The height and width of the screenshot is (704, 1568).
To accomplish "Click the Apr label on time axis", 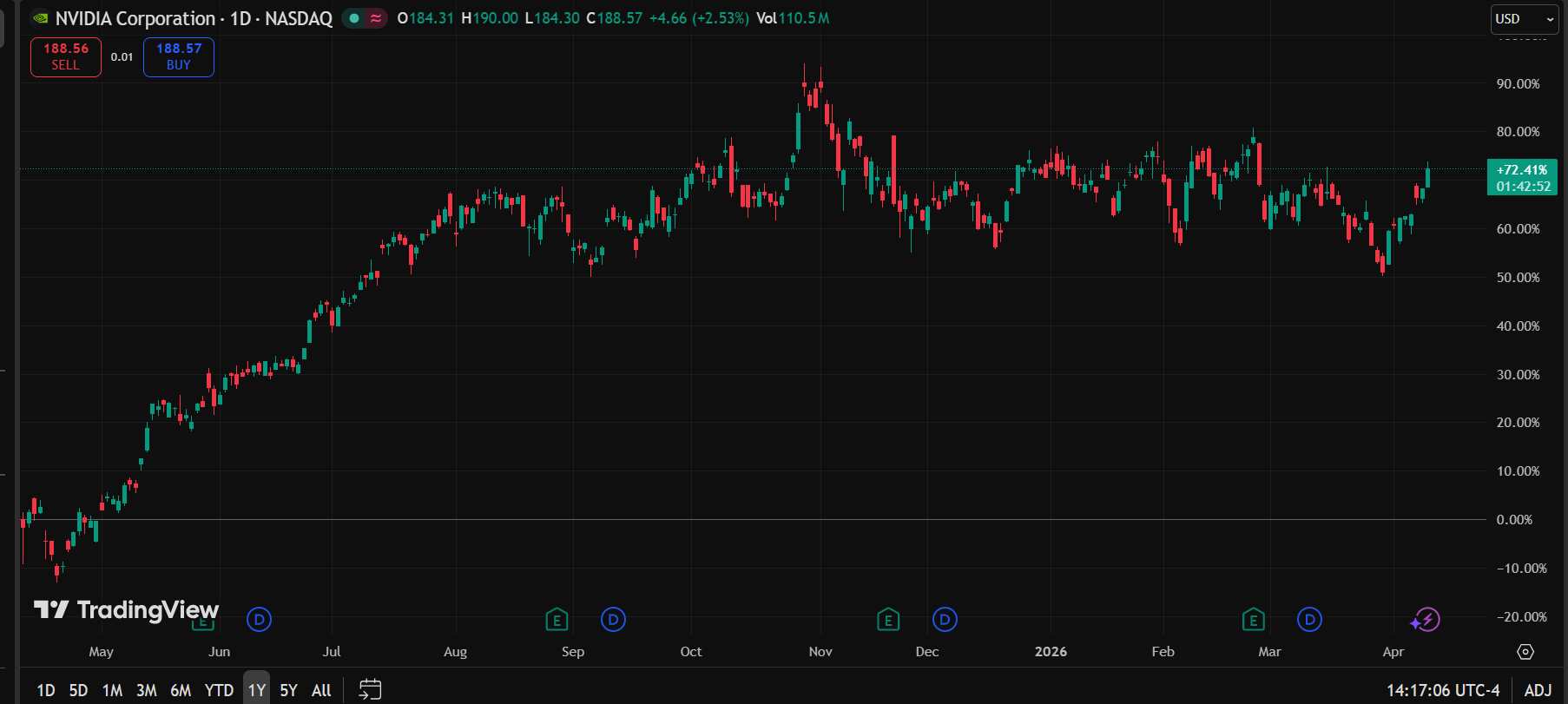I will click(x=1393, y=652).
